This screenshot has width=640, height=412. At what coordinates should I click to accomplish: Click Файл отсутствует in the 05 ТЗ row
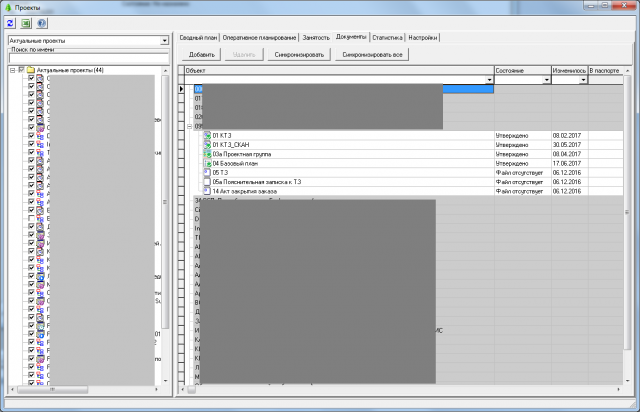tap(519, 172)
